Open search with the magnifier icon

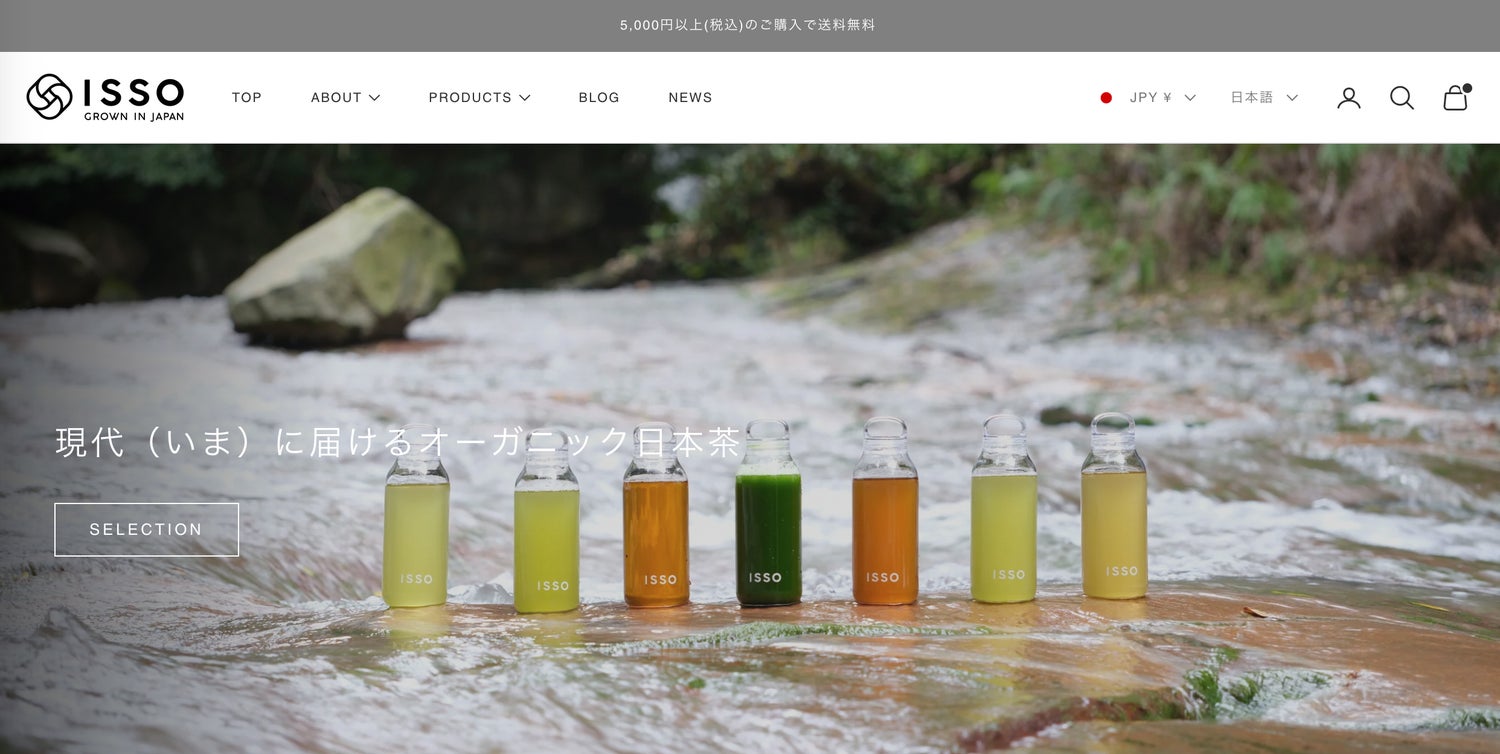point(1401,98)
